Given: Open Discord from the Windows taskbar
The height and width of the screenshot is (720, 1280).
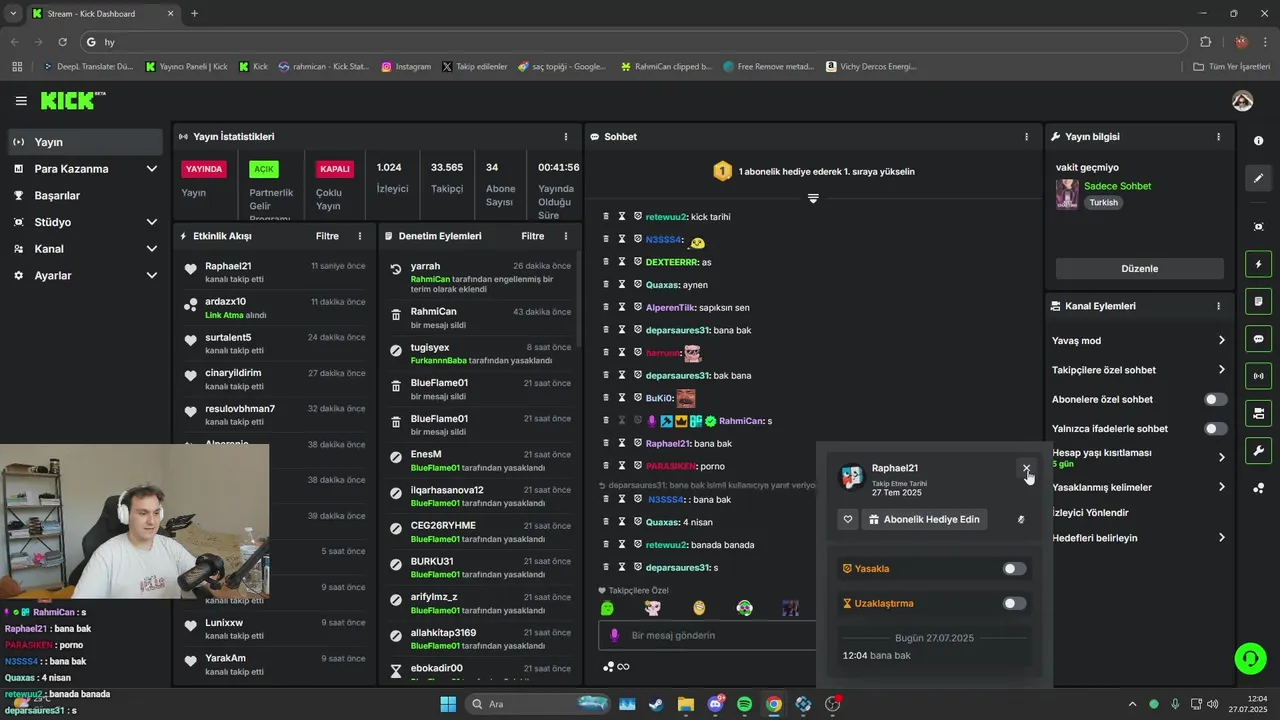Looking at the screenshot, I should (x=715, y=704).
